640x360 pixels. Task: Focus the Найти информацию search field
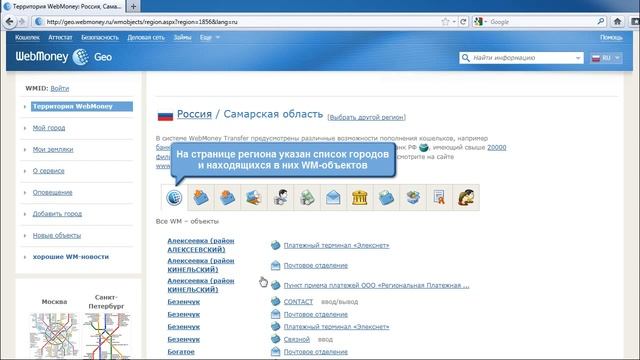point(522,58)
